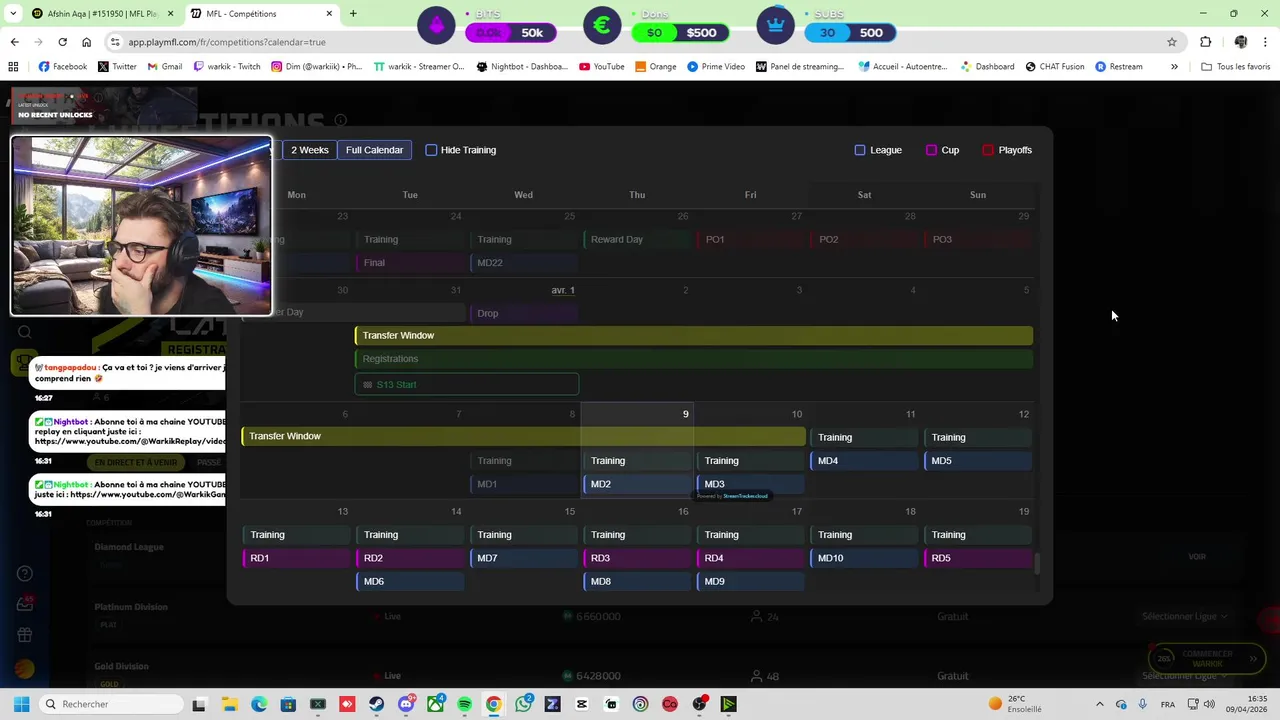This screenshot has width=1280, height=720.
Task: Show hidden system tray icons
Action: [1100, 704]
